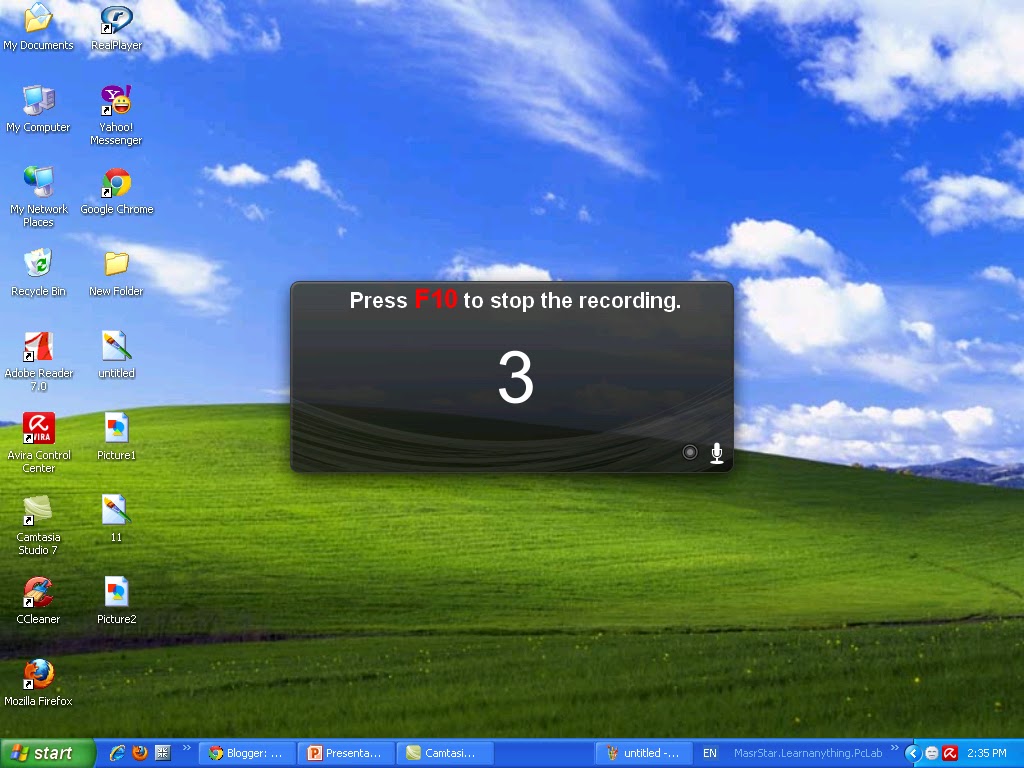Click the countdown number 3

coord(515,377)
